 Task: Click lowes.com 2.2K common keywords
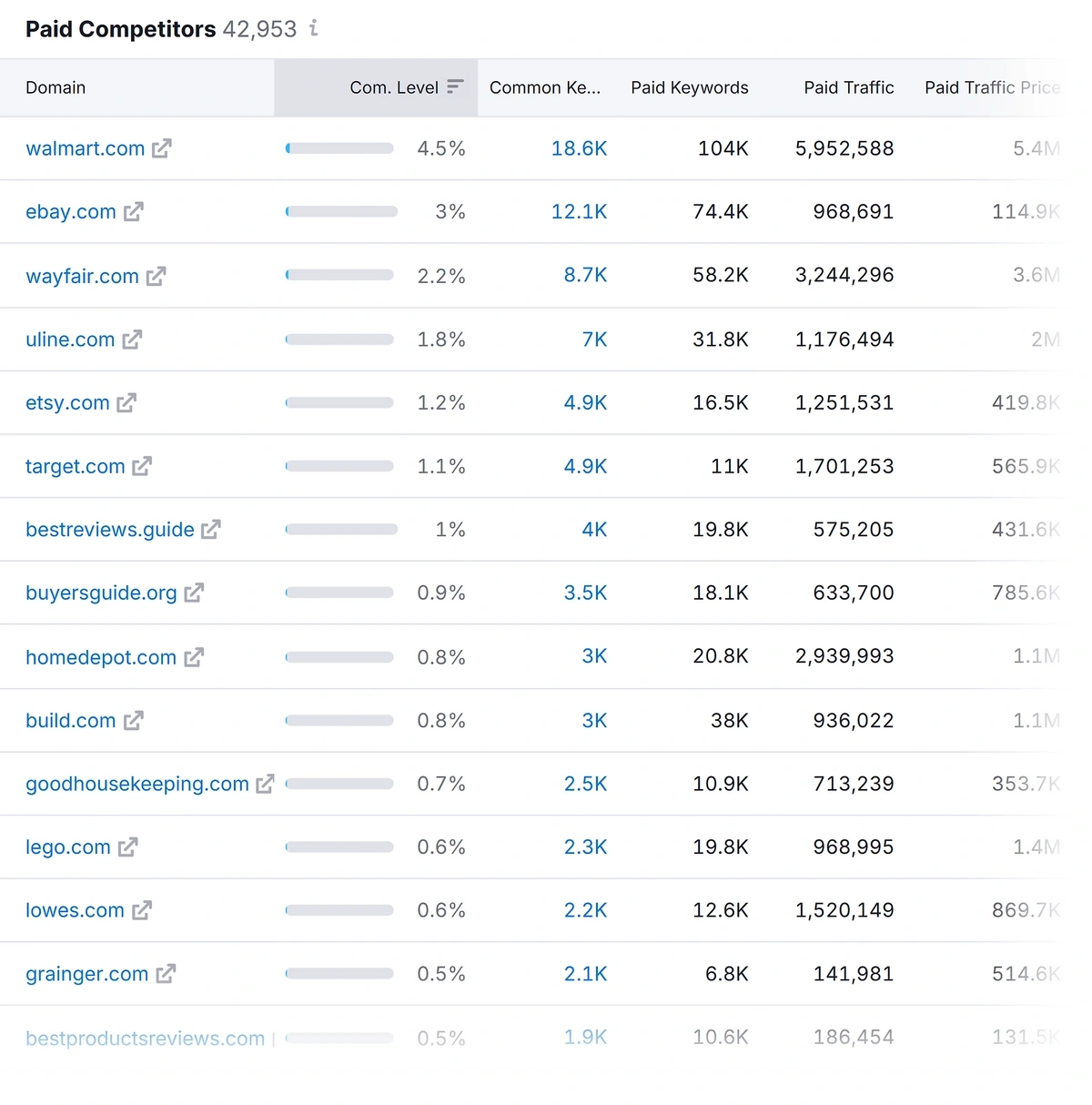(585, 910)
